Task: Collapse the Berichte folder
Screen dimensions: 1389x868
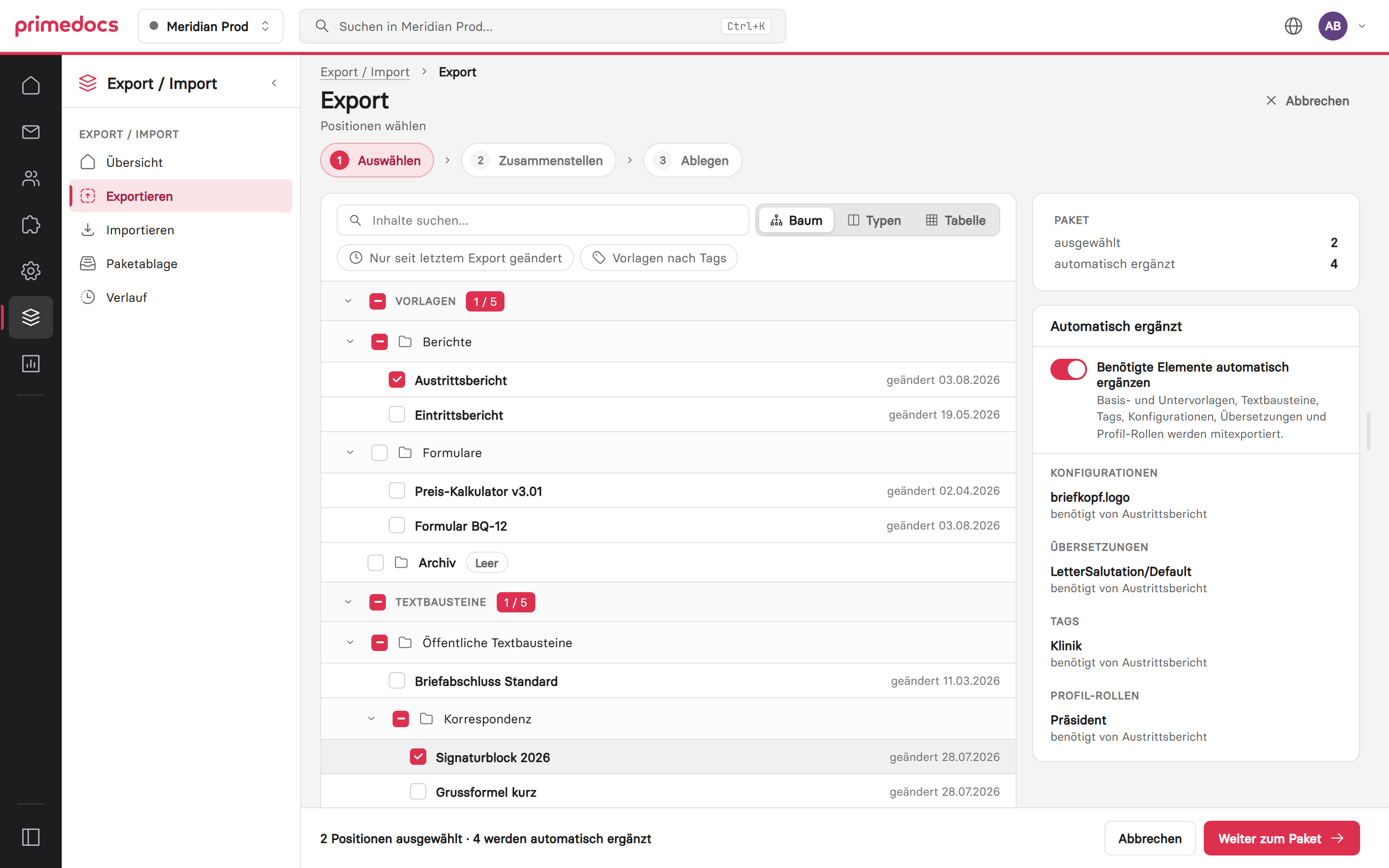Action: pyautogui.click(x=350, y=341)
